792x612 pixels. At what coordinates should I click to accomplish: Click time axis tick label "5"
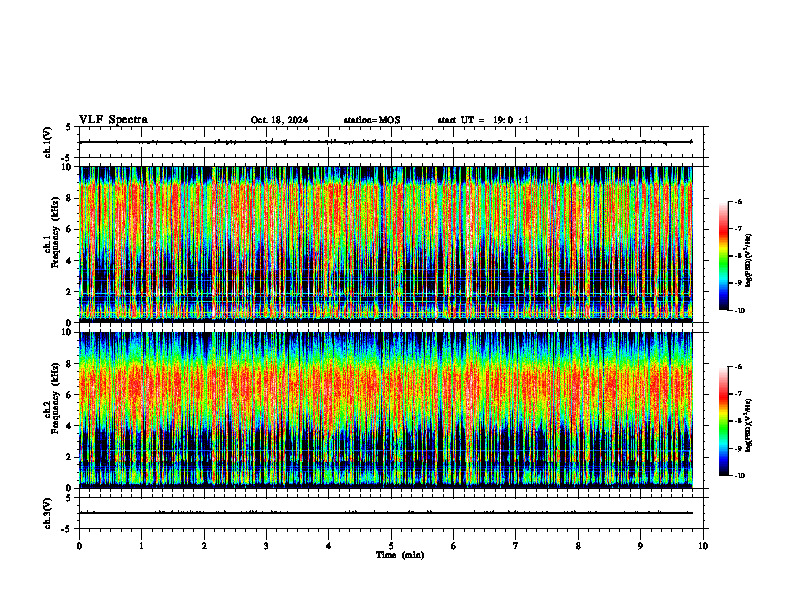pyautogui.click(x=391, y=546)
